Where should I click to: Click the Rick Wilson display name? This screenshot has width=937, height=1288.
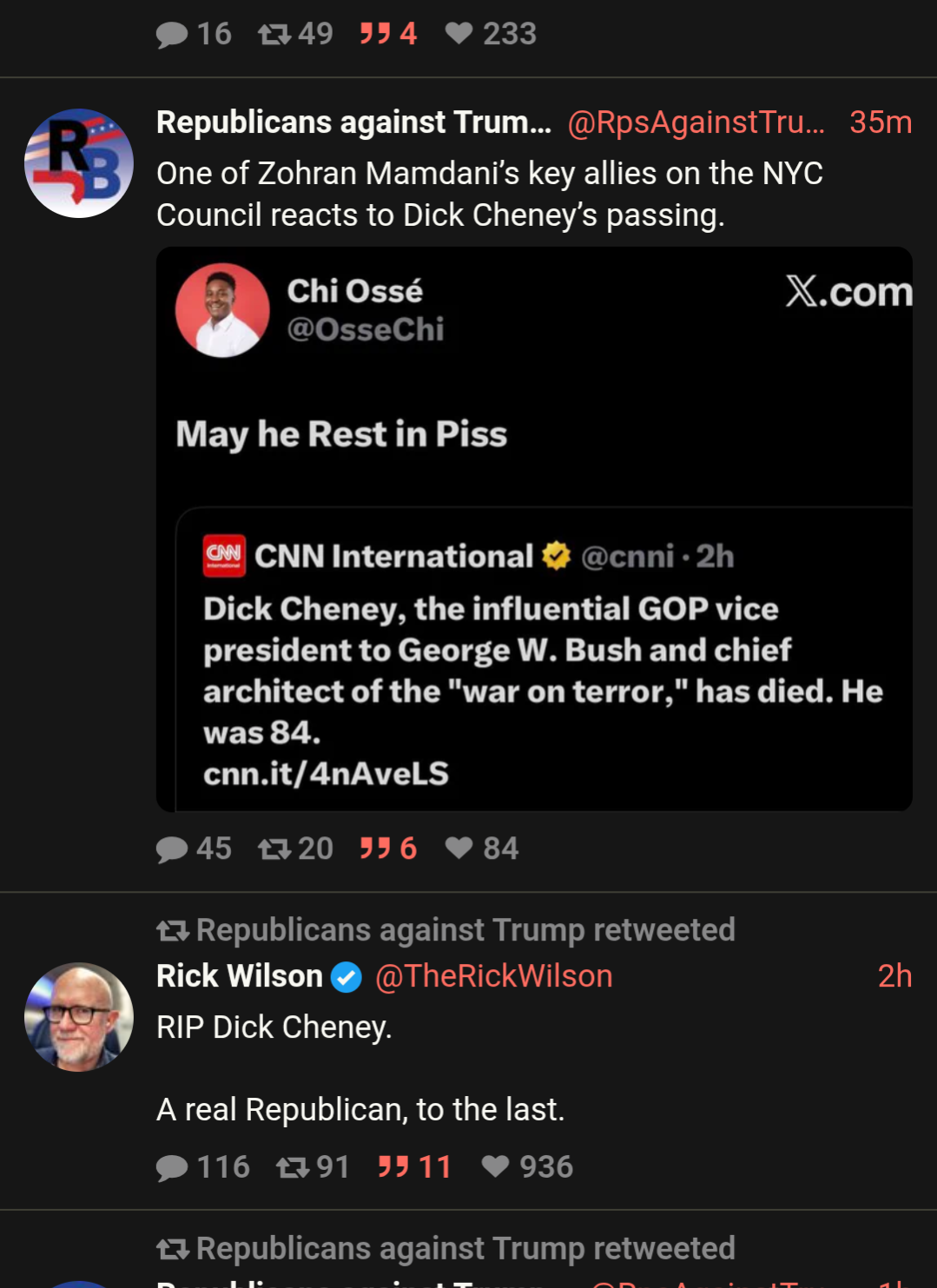[x=240, y=976]
